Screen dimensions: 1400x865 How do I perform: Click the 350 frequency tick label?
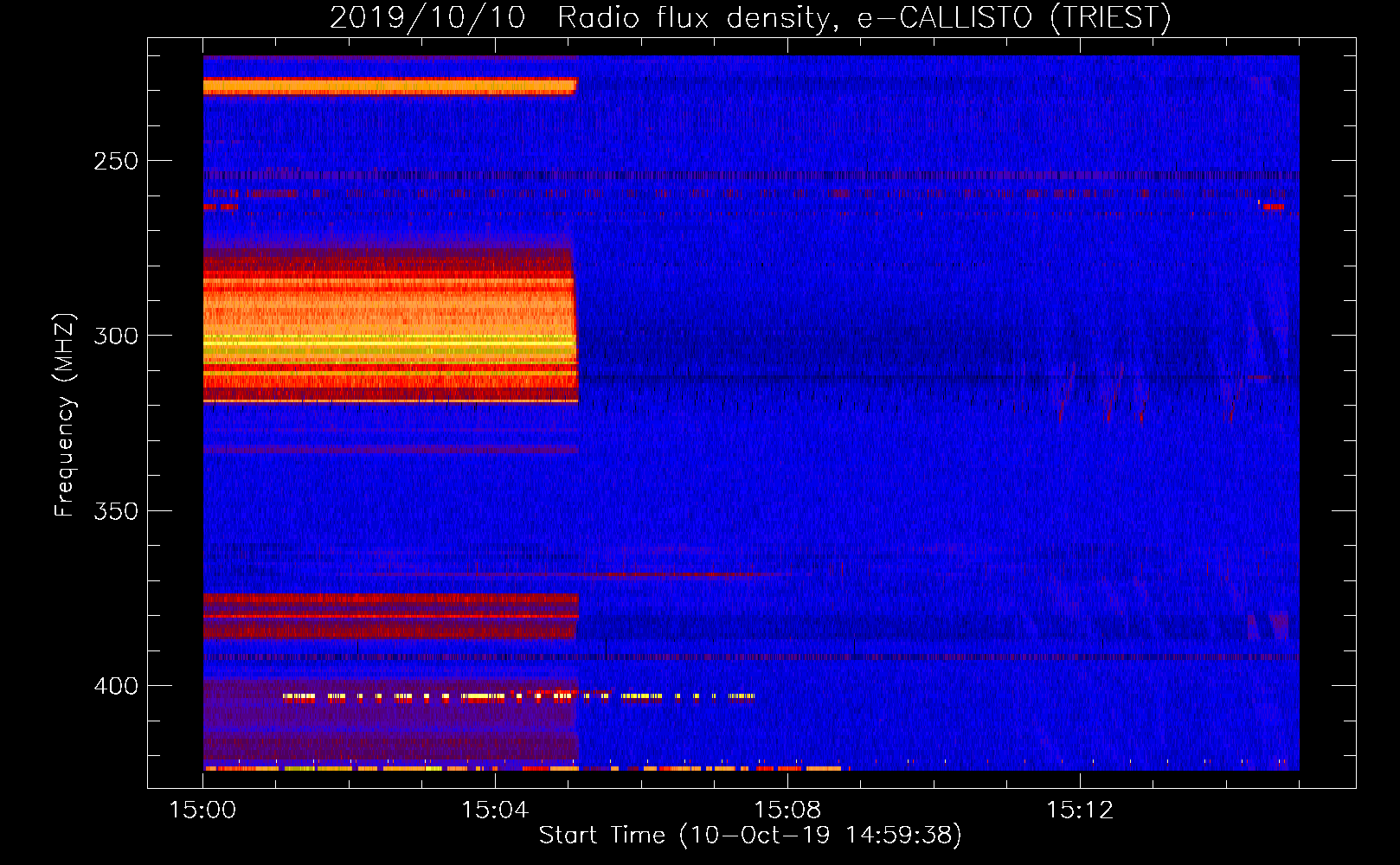tap(116, 511)
